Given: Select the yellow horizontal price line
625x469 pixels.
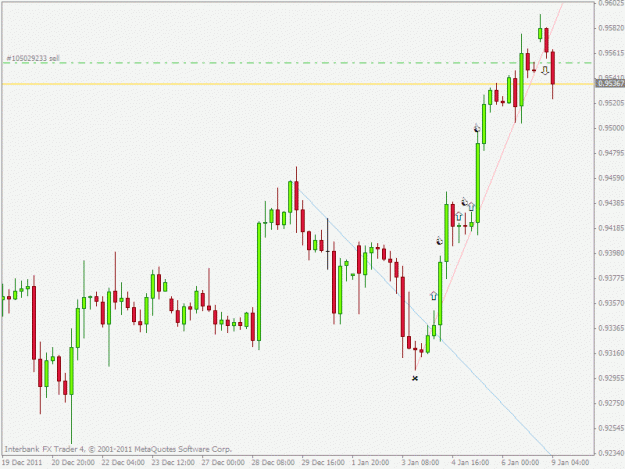Looking at the screenshot, I should pos(298,84).
